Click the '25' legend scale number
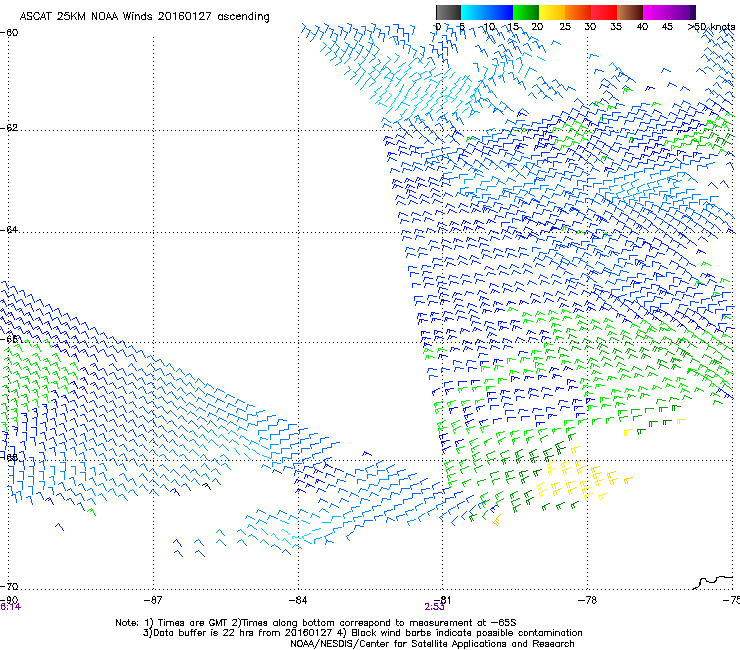Viewport: 740px width, 650px height. point(565,27)
